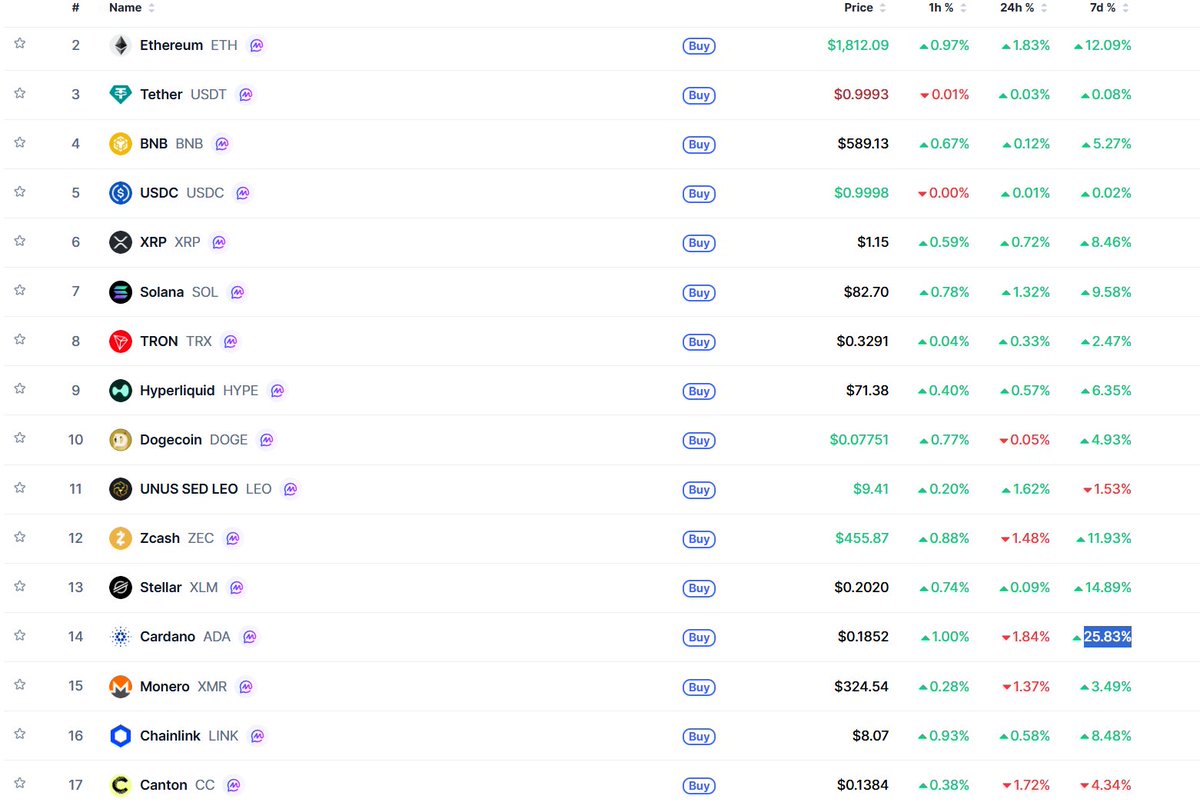Sort table by Price column
The image size is (1200, 809).
click(865, 7)
